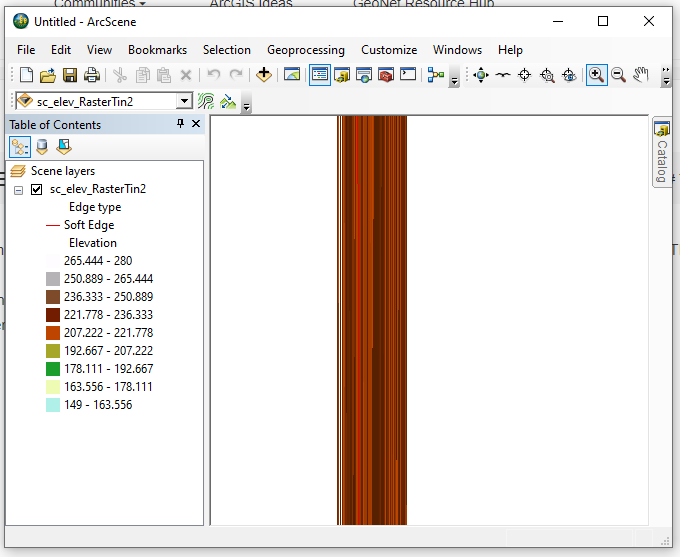
Task: Open the File menu
Action: pos(26,50)
